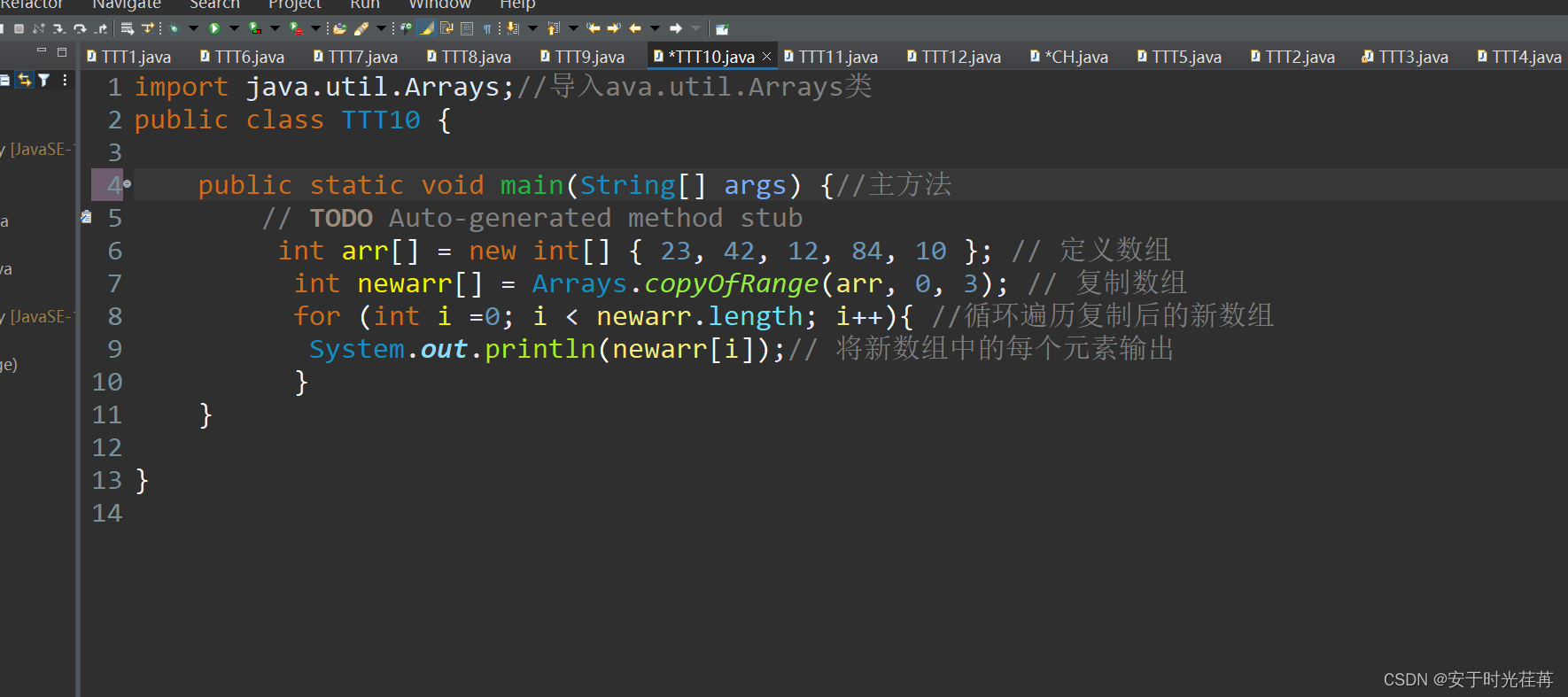Click the Step Into icon
The height and width of the screenshot is (697, 1568).
coord(59,28)
